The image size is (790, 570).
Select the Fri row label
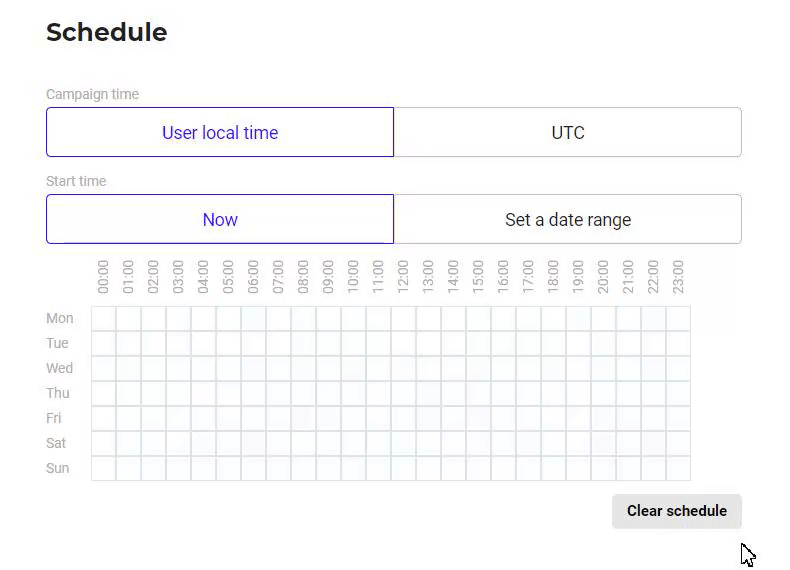pos(53,418)
